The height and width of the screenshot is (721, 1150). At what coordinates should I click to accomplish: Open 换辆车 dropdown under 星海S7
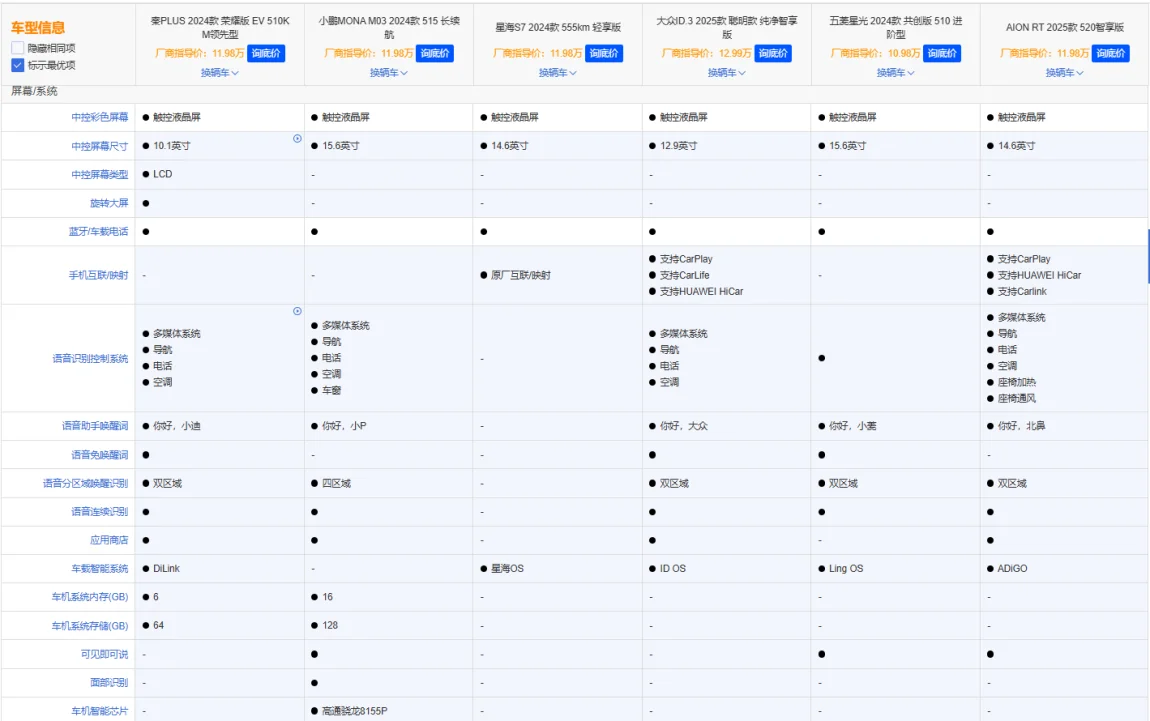[557, 73]
